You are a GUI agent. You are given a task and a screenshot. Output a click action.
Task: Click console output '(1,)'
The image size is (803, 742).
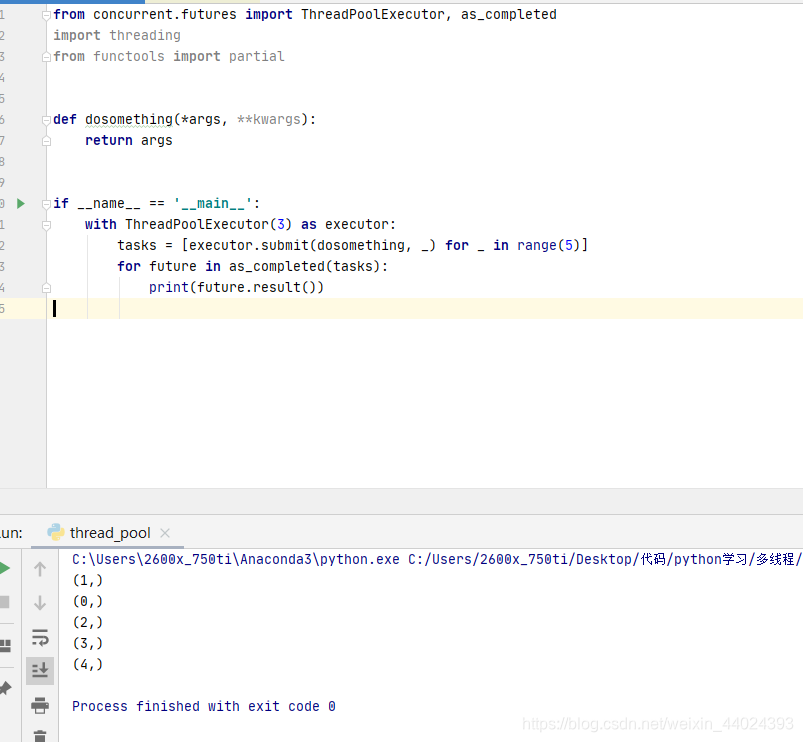(x=88, y=580)
